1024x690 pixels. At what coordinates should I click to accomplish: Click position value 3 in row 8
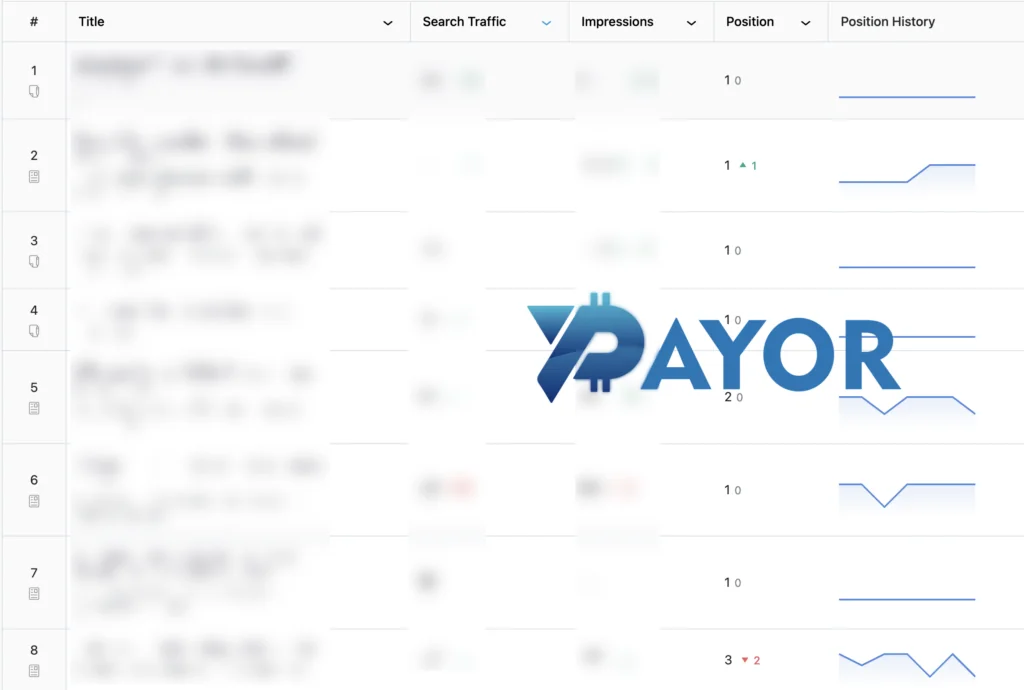728,660
